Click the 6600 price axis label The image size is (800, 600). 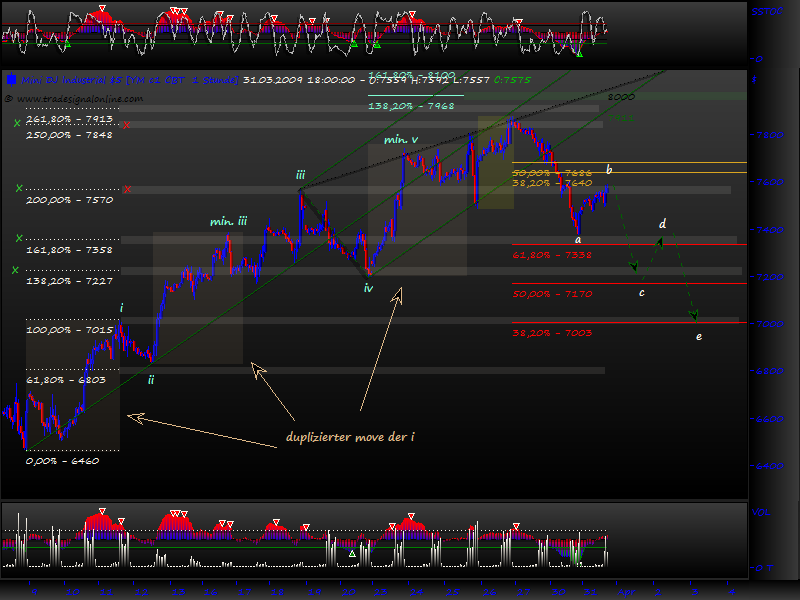769,418
